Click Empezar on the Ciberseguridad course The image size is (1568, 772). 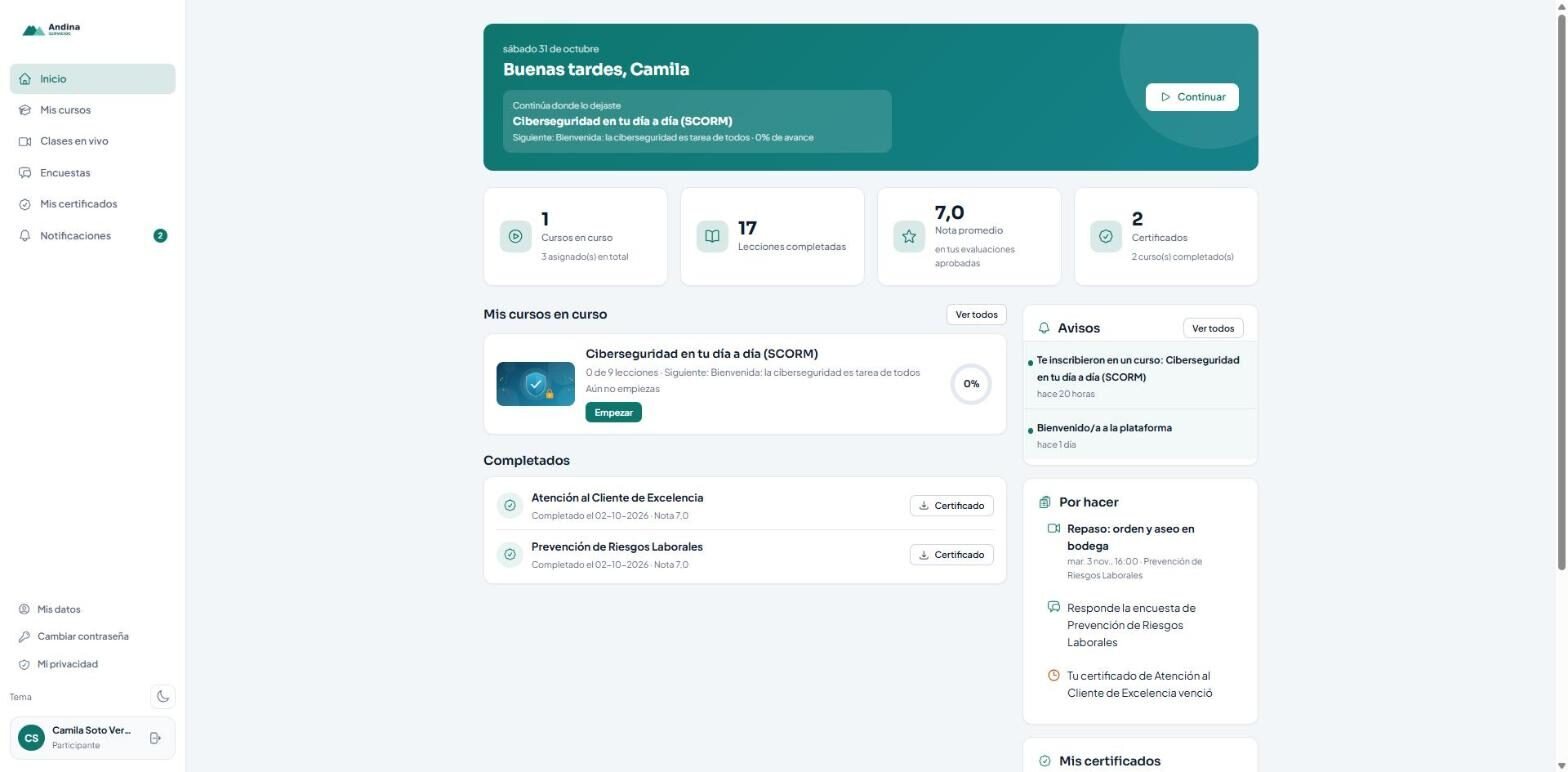click(x=613, y=413)
